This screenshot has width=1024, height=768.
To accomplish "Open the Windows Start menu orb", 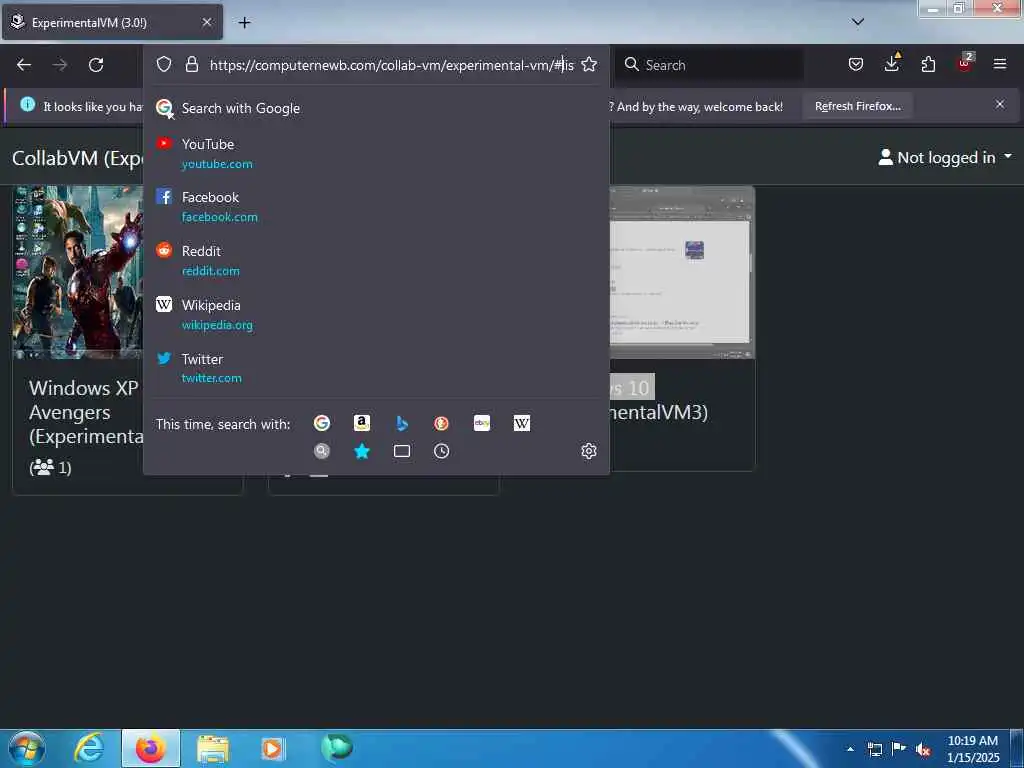I will click(x=27, y=748).
